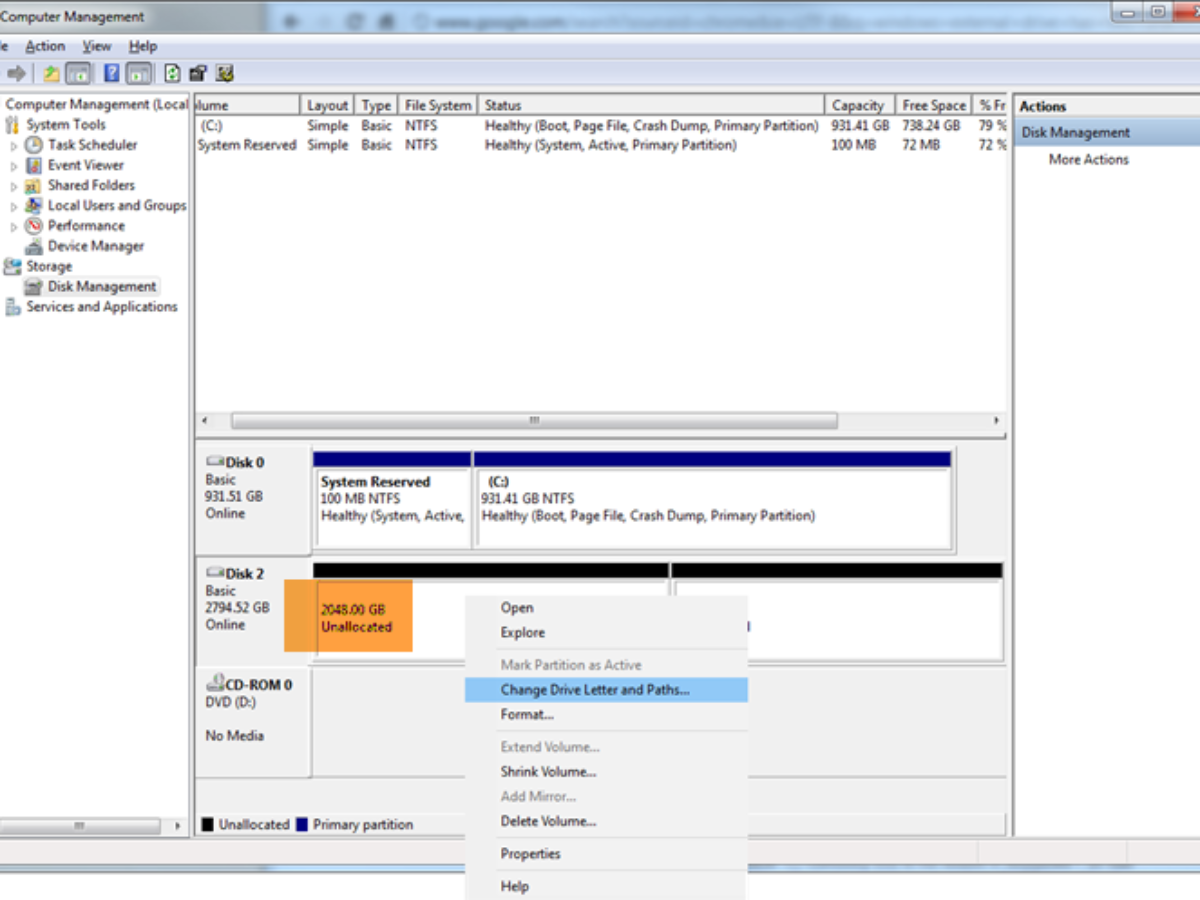Click the 738.24 GB free space cell
This screenshot has height=900, width=1200.
(931, 126)
